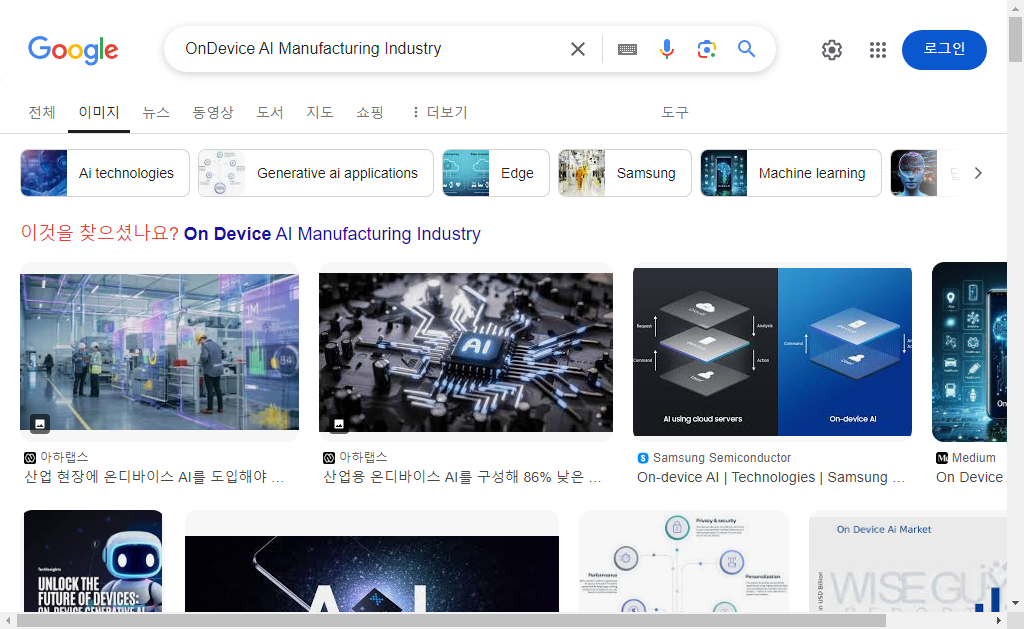Show more filter chips with right chevron
The width and height of the screenshot is (1024, 629).
[978, 173]
